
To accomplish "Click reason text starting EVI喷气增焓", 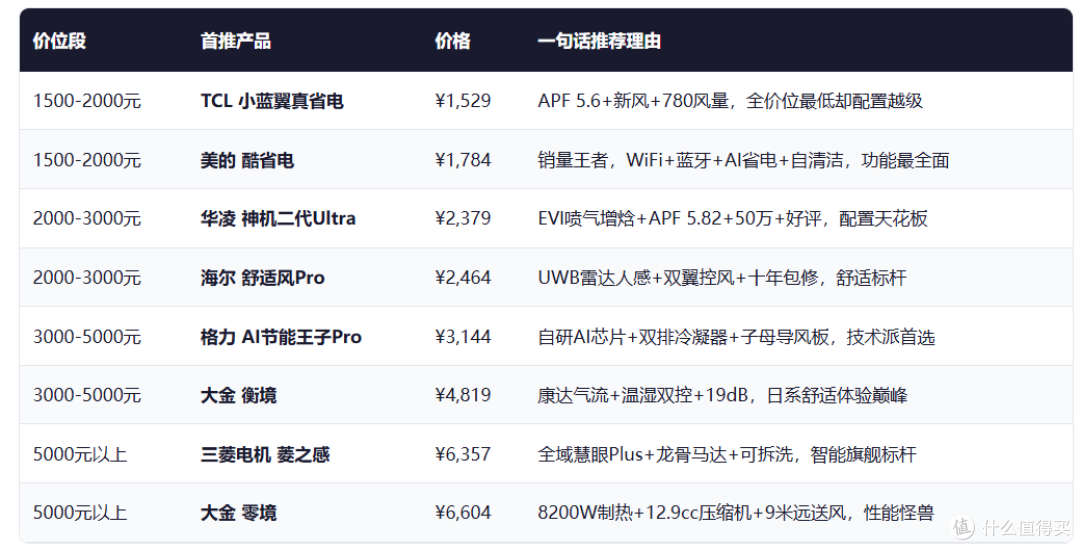I will (x=733, y=219).
